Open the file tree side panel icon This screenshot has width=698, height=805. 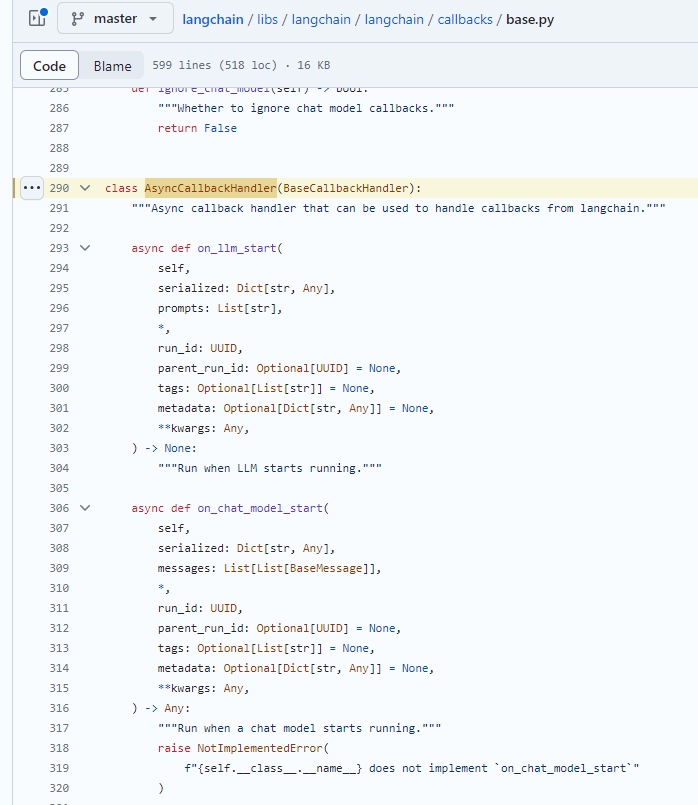37,18
